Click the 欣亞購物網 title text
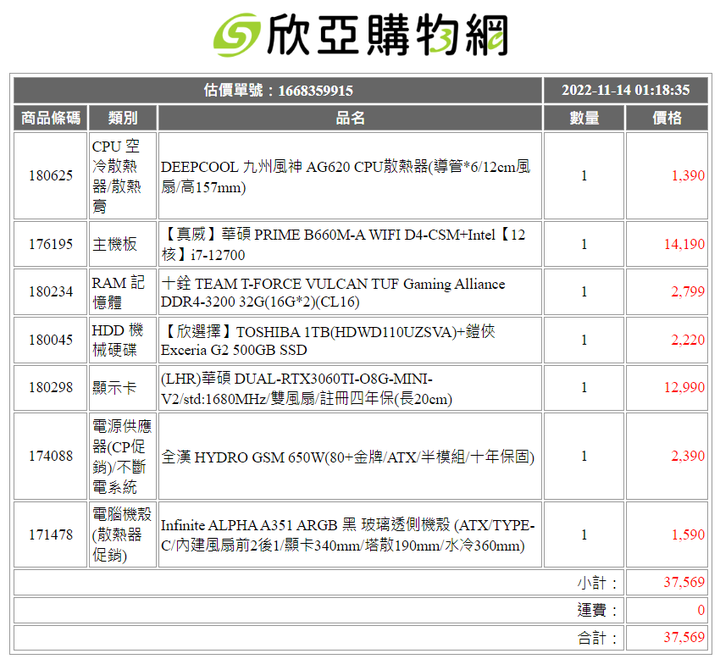This screenshot has width=720, height=659. pos(388,35)
